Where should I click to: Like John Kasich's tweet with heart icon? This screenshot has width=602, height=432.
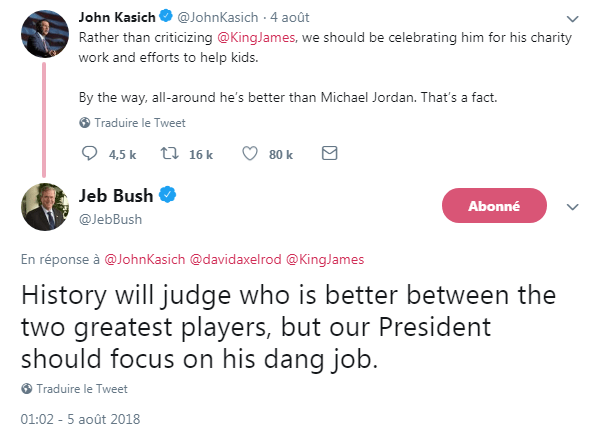coord(251,154)
